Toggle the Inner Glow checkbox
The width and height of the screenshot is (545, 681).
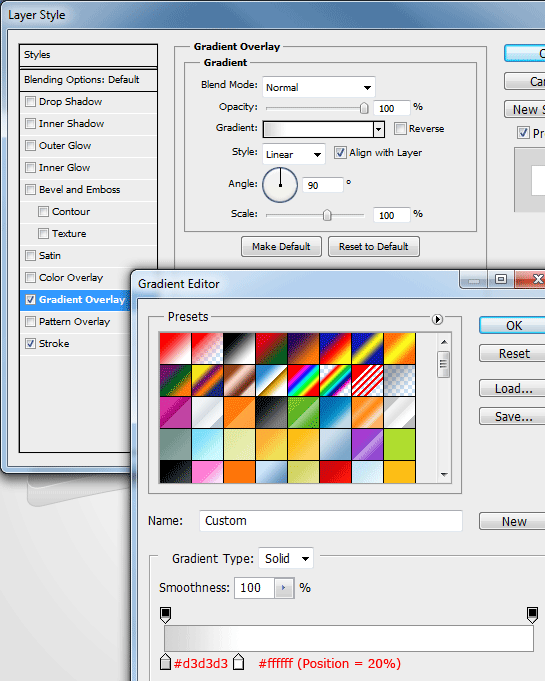(30, 168)
